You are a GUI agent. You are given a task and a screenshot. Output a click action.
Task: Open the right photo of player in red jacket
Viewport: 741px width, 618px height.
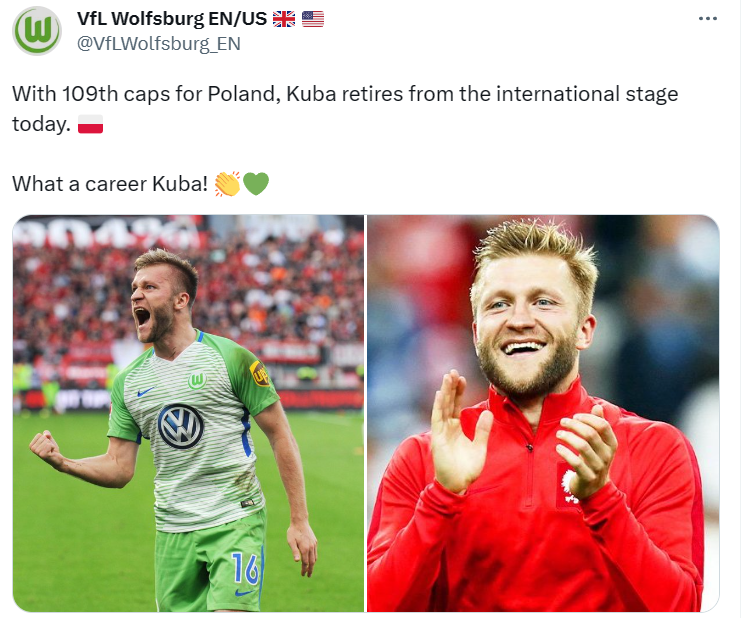543,413
